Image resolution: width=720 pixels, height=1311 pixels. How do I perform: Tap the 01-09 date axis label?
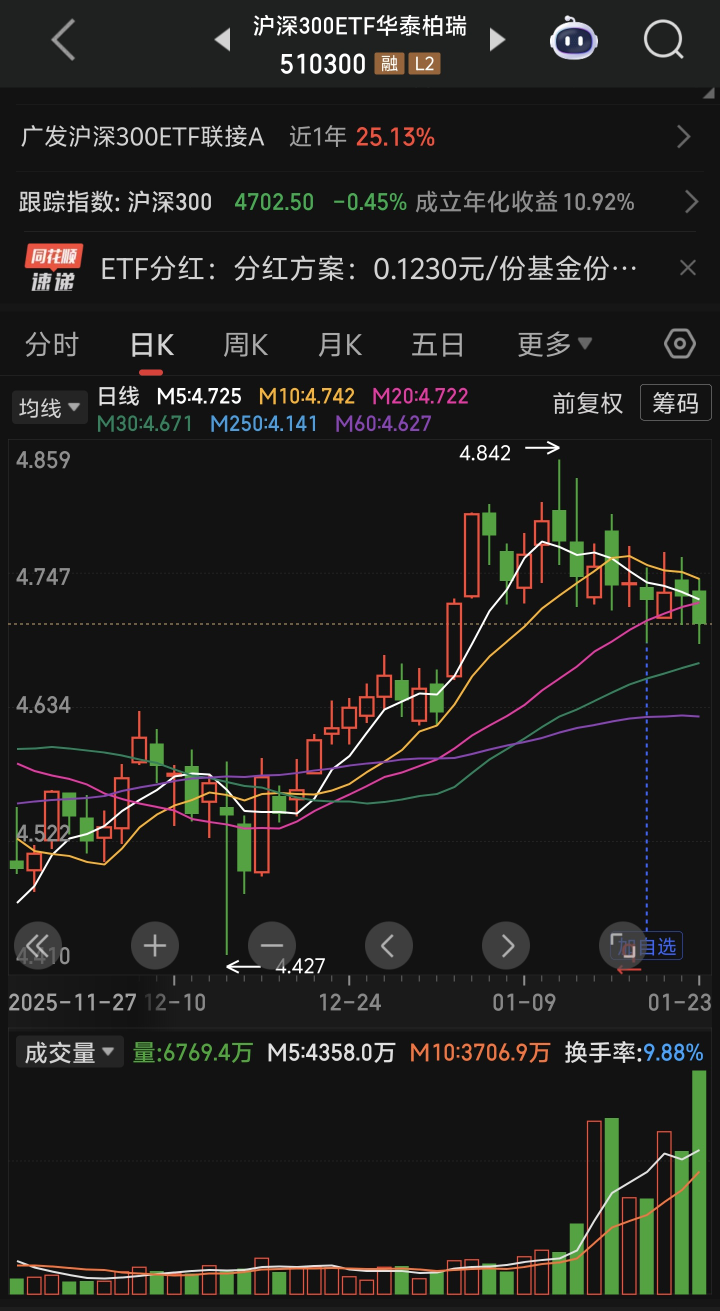tap(524, 1001)
